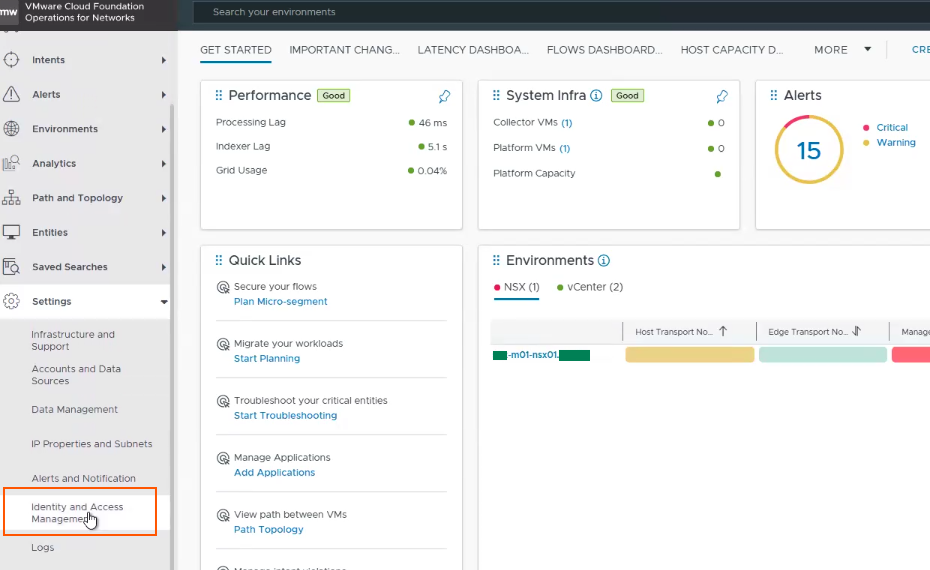Image resolution: width=930 pixels, height=570 pixels.
Task: Collapse the Settings menu arrow
Action: pos(164,301)
